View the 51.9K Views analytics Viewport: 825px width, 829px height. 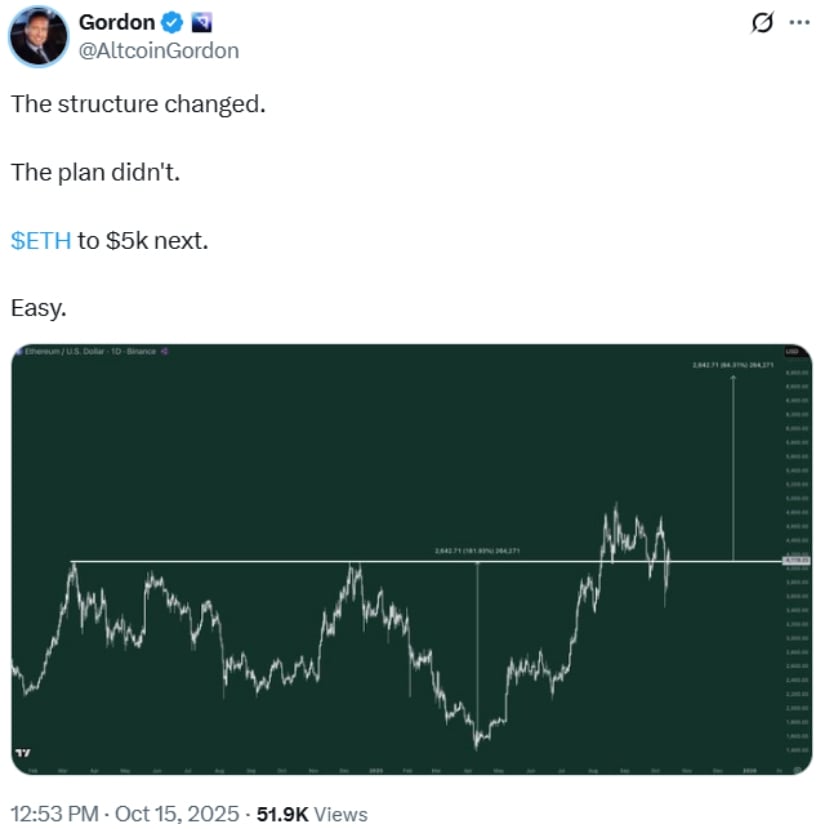[x=311, y=814]
